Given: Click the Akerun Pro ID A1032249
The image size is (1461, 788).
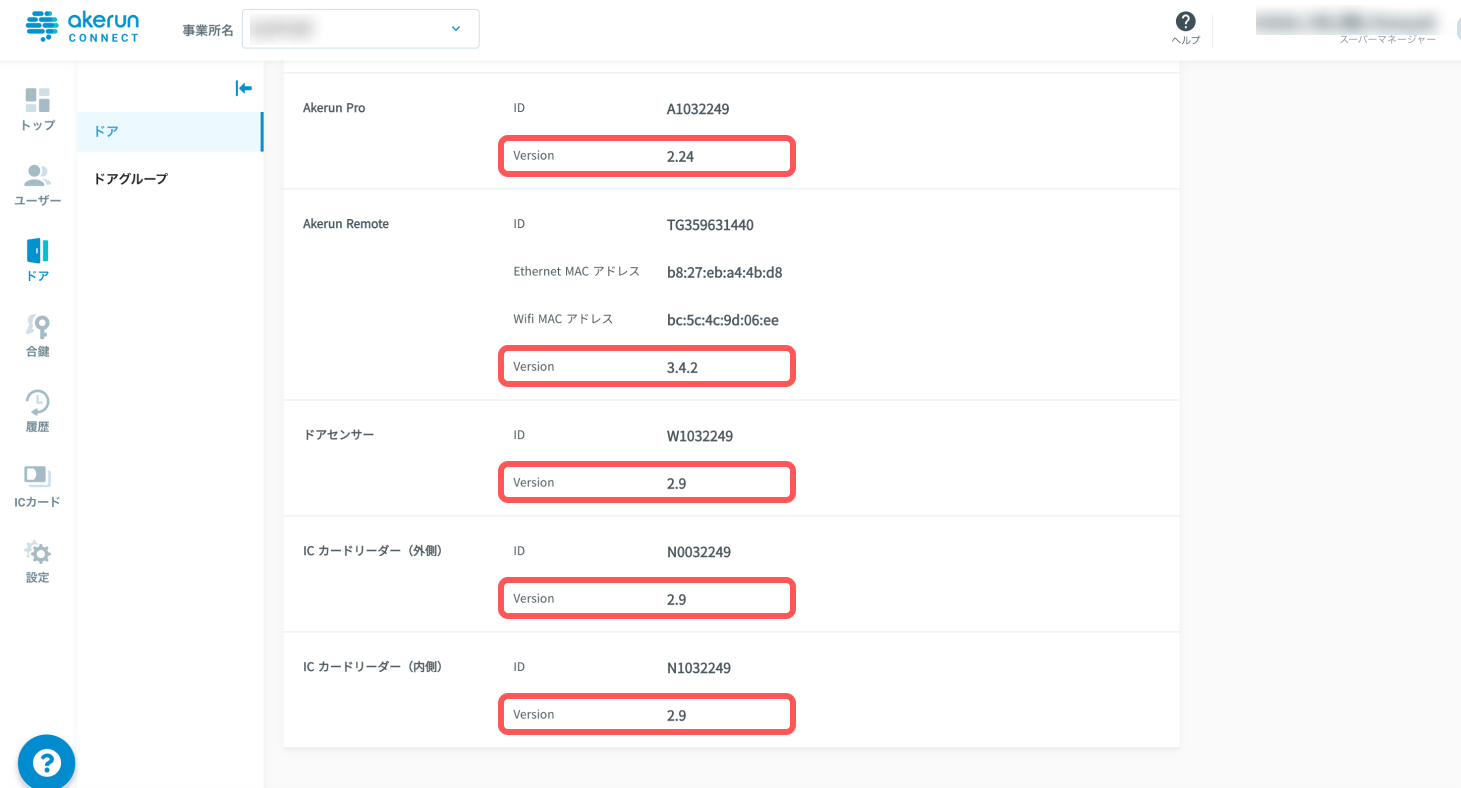Looking at the screenshot, I should [x=698, y=109].
